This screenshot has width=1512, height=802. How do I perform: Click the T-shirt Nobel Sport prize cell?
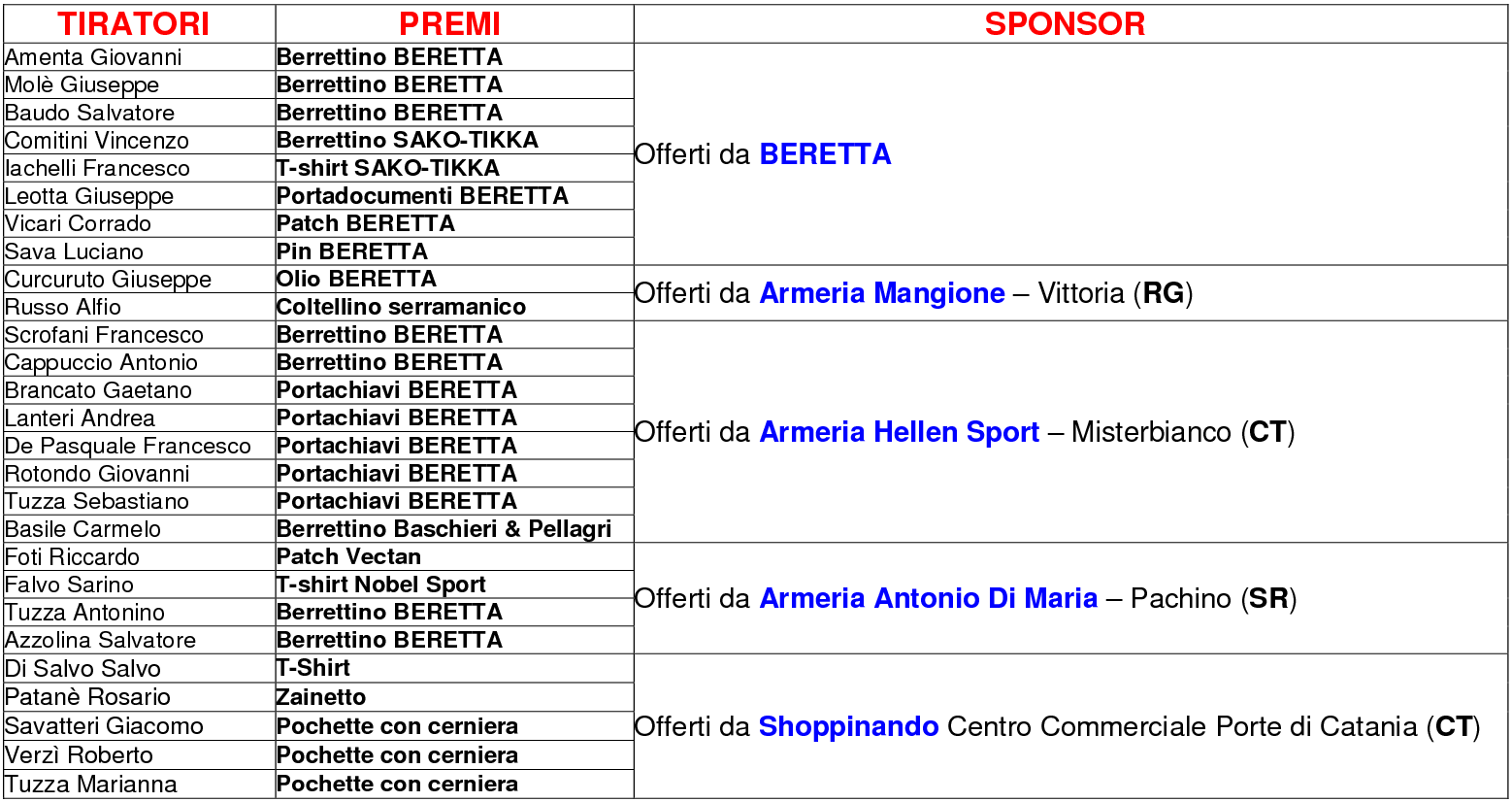point(454,585)
